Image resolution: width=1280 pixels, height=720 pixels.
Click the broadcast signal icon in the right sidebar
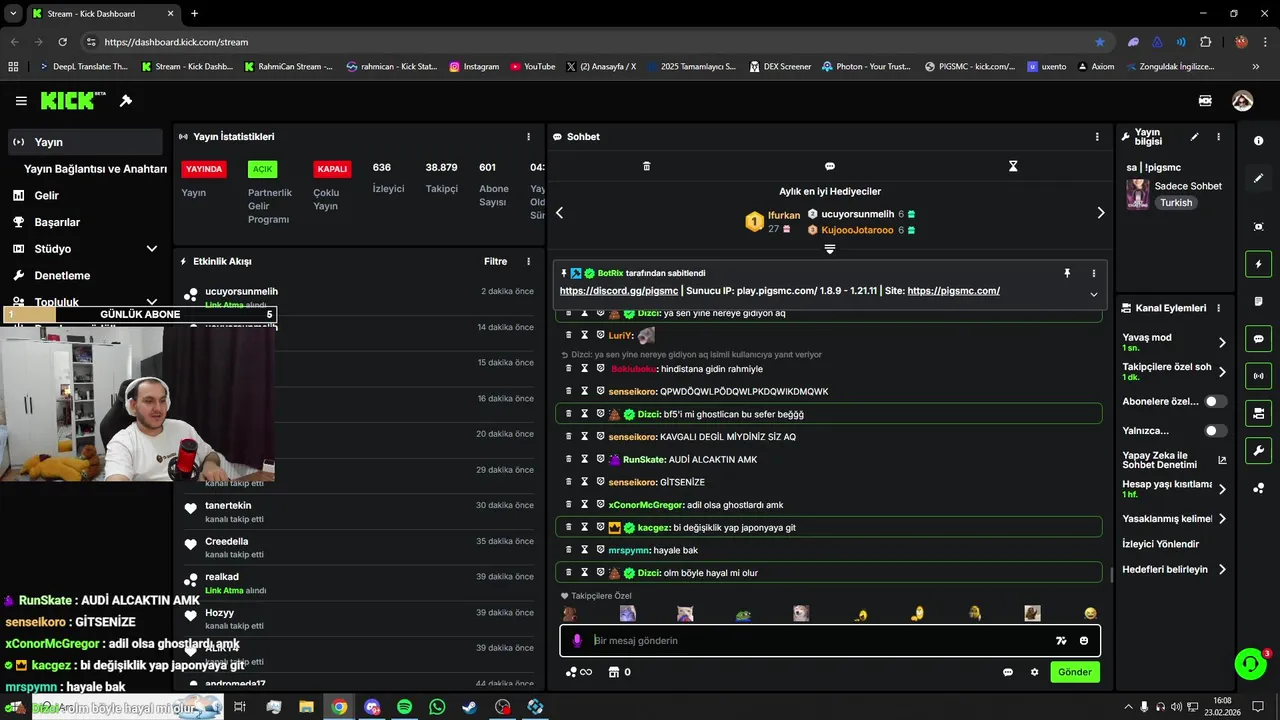click(x=1258, y=376)
